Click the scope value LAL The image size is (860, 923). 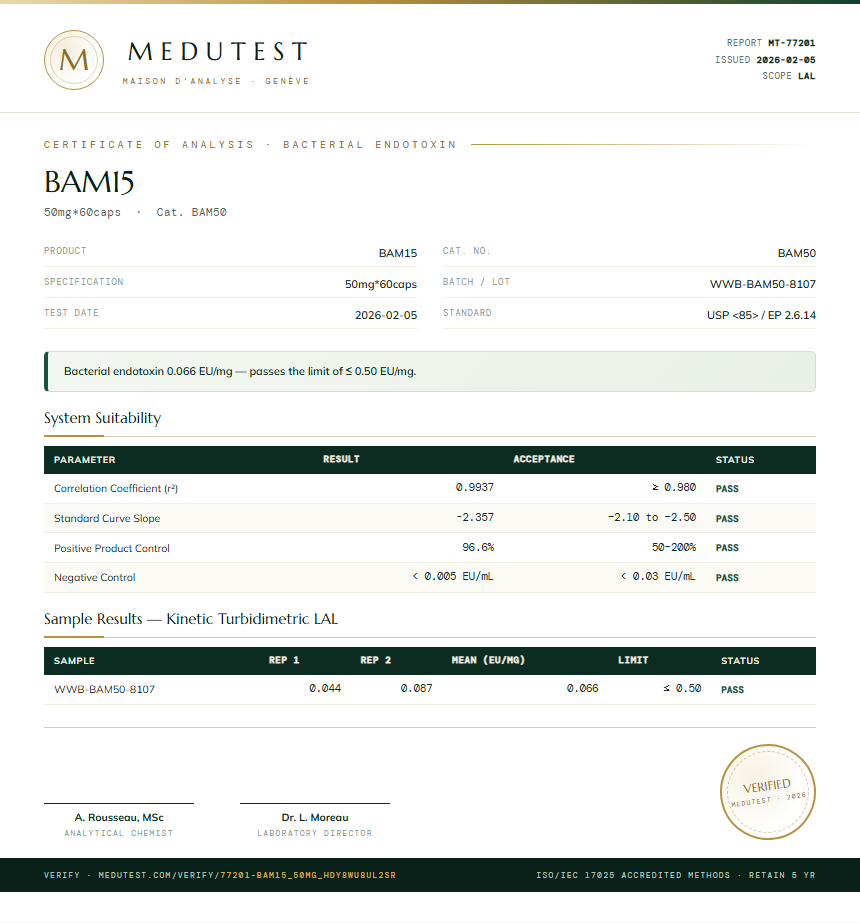tap(806, 76)
